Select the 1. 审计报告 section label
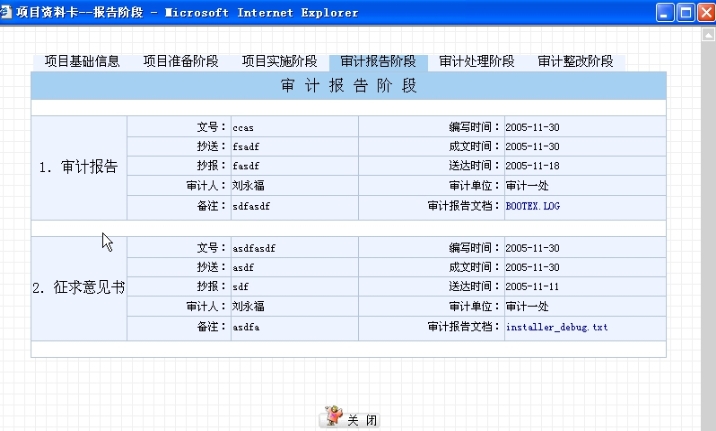Screen dimensions: 716x431 79,167
